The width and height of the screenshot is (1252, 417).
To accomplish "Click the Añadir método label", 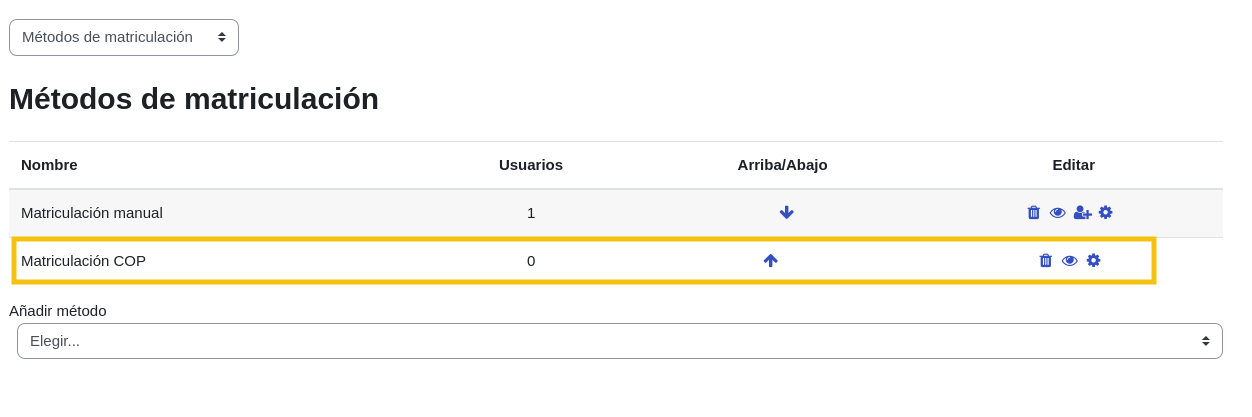I will point(58,311).
